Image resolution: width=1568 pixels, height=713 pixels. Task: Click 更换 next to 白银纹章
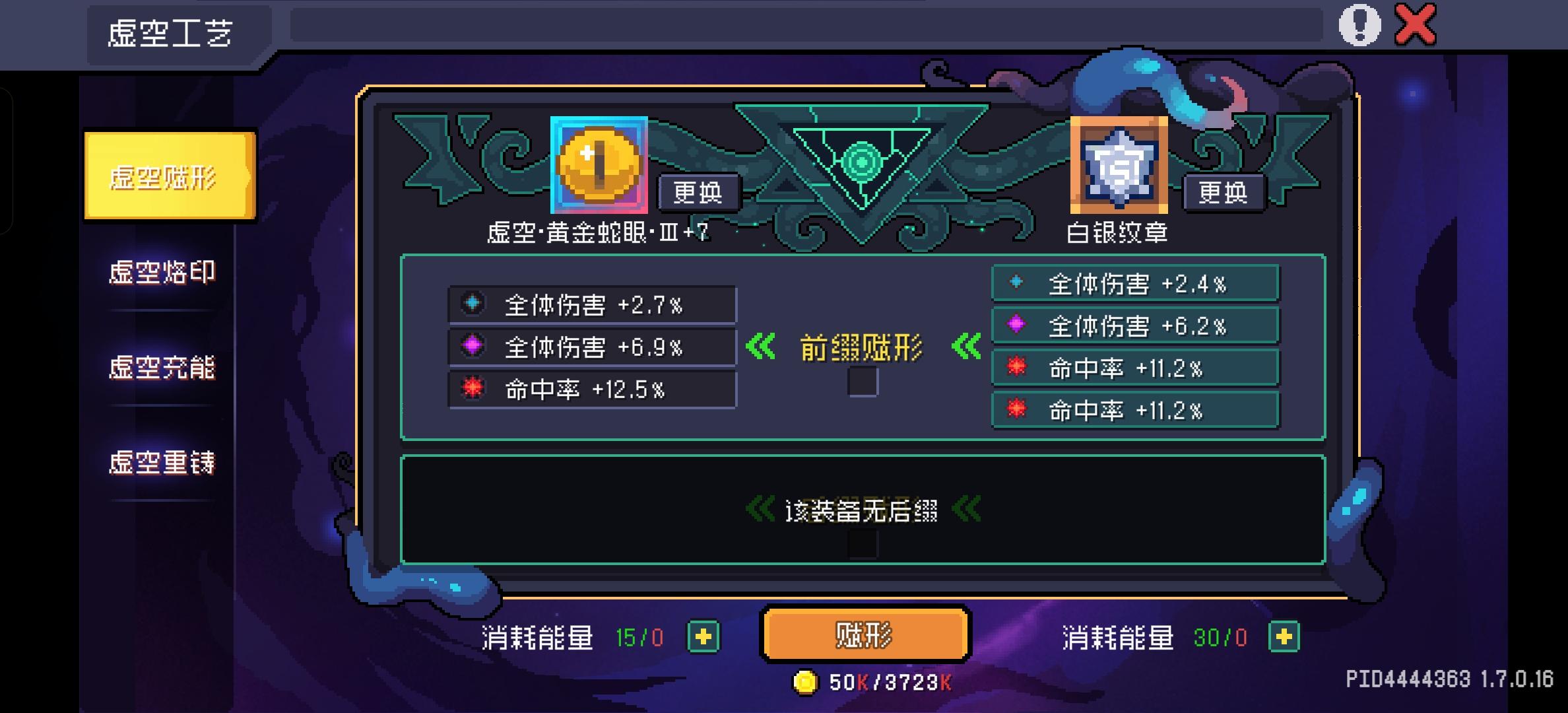[x=1223, y=193]
